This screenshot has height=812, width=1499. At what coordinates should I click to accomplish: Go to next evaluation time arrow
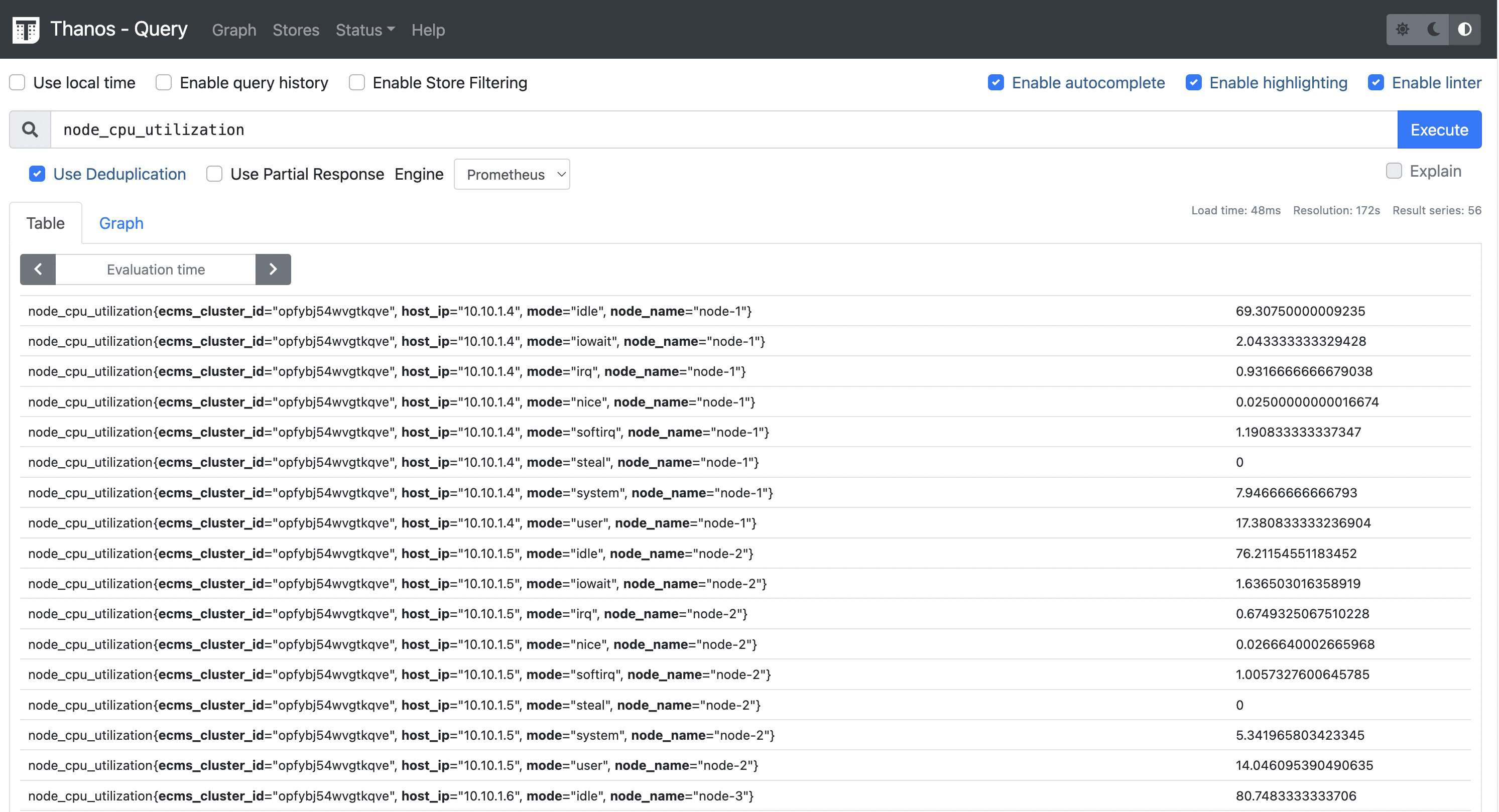273,269
